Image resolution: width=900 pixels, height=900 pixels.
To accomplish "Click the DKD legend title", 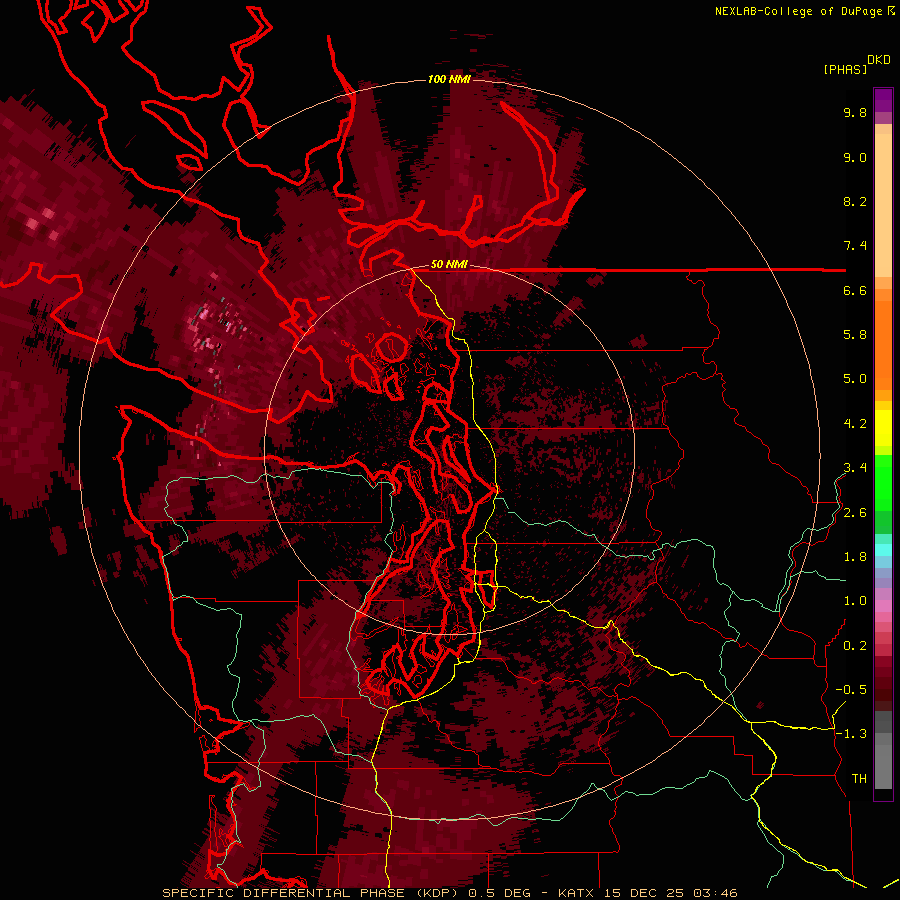I will pyautogui.click(x=879, y=60).
